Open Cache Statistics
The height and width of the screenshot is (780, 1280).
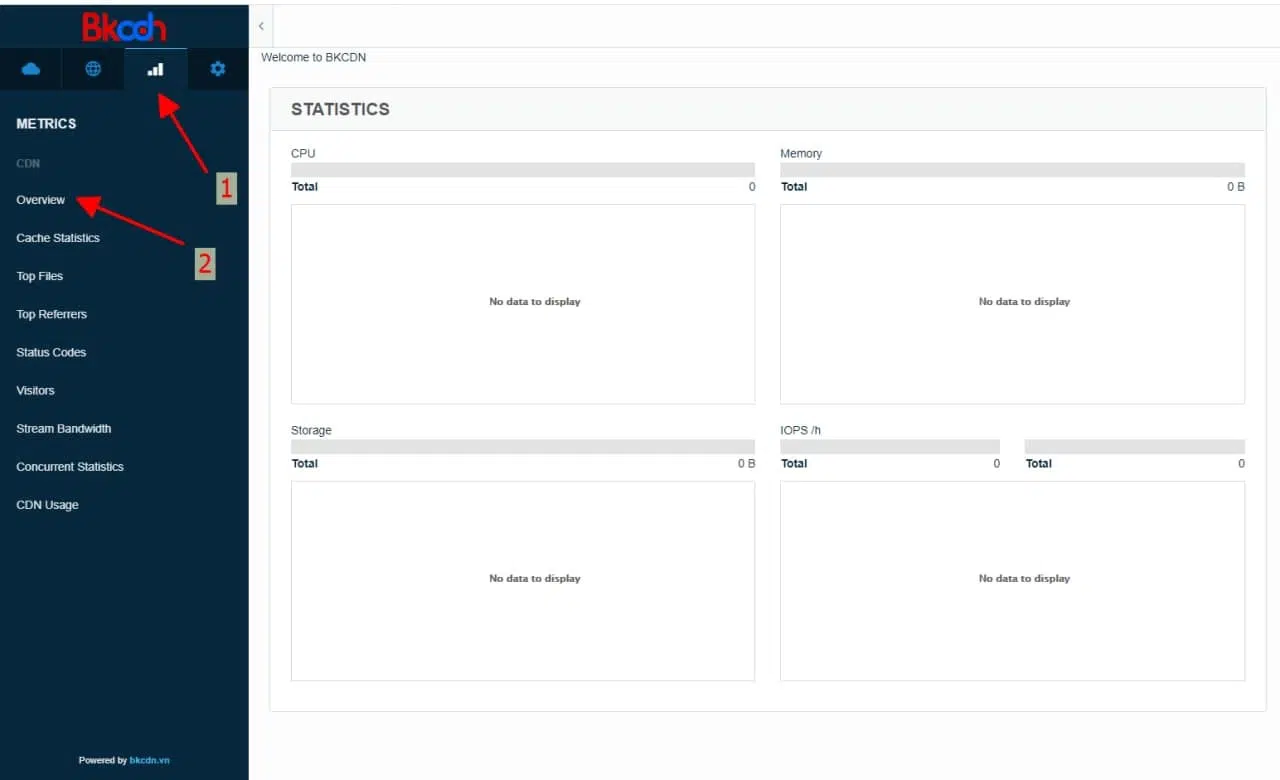(58, 238)
